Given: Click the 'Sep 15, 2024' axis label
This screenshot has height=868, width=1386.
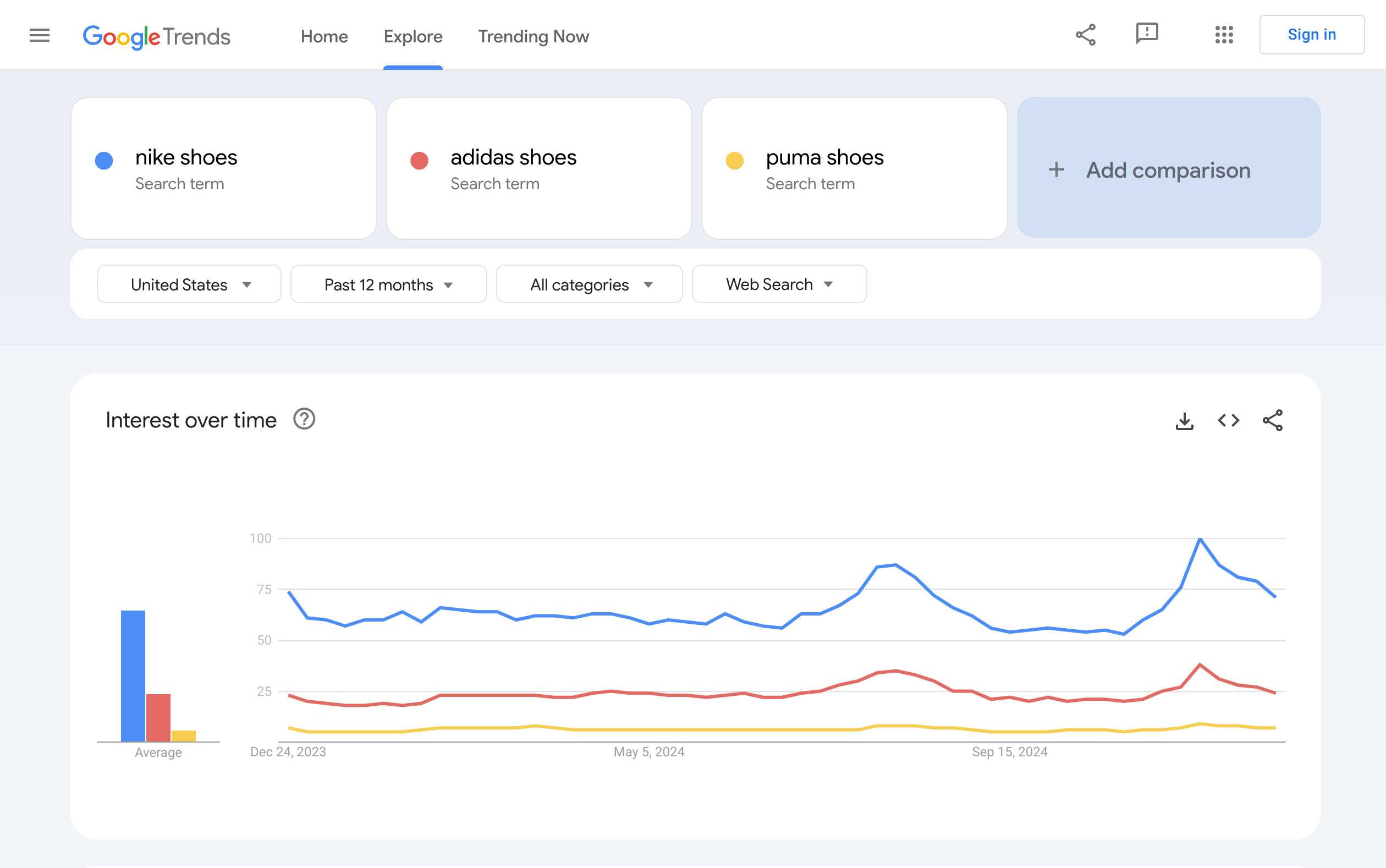Looking at the screenshot, I should [x=1009, y=752].
